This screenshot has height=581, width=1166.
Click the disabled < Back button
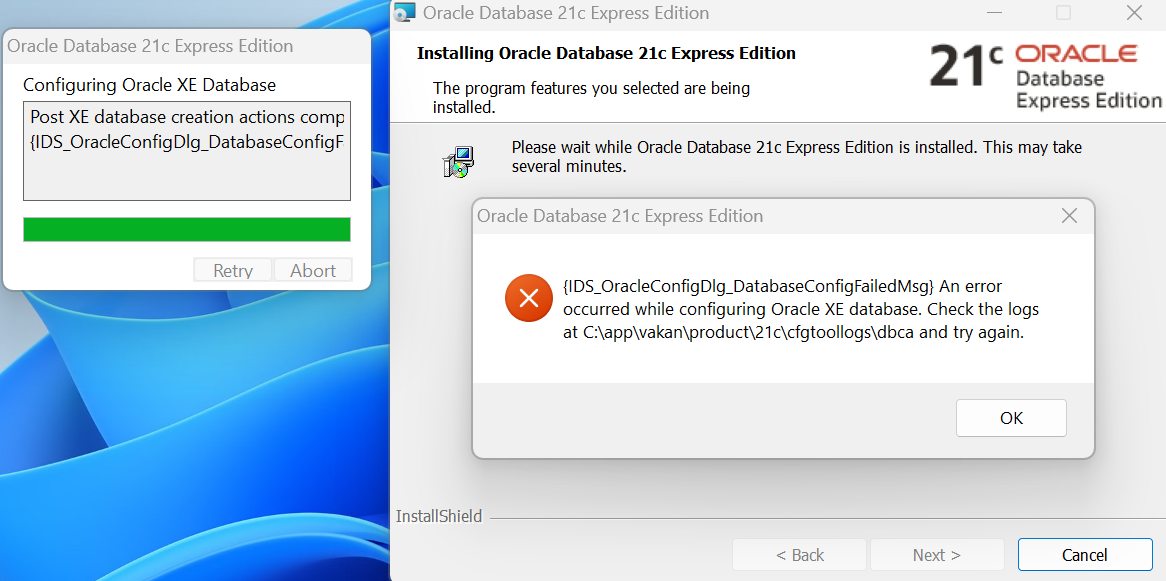799,555
